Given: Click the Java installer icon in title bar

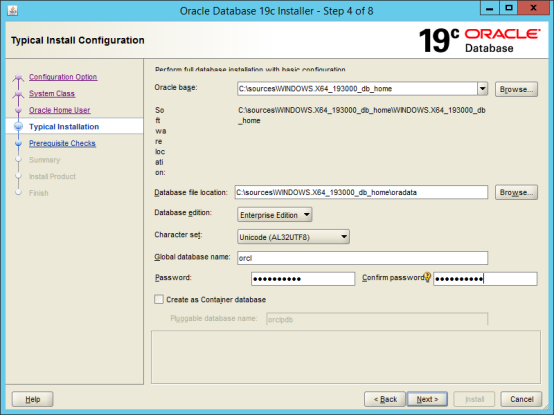Looking at the screenshot, I should 12,11.
